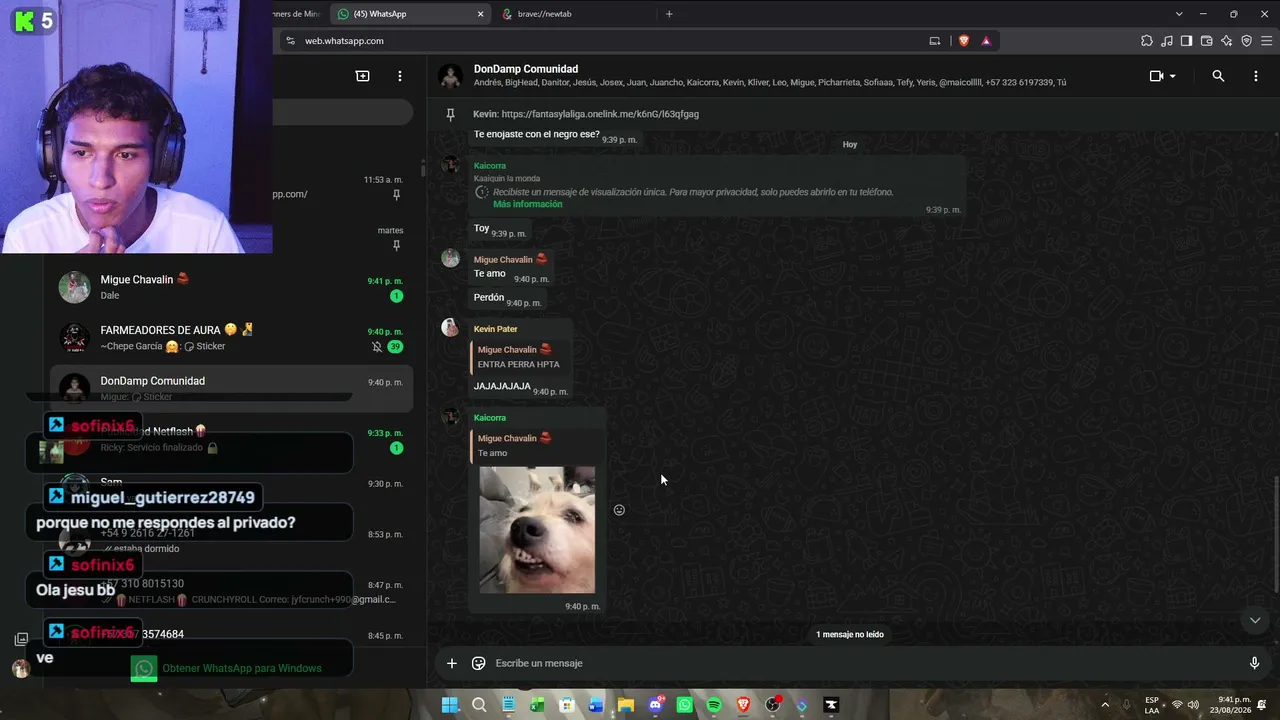Open Brave Shields panel

964,41
